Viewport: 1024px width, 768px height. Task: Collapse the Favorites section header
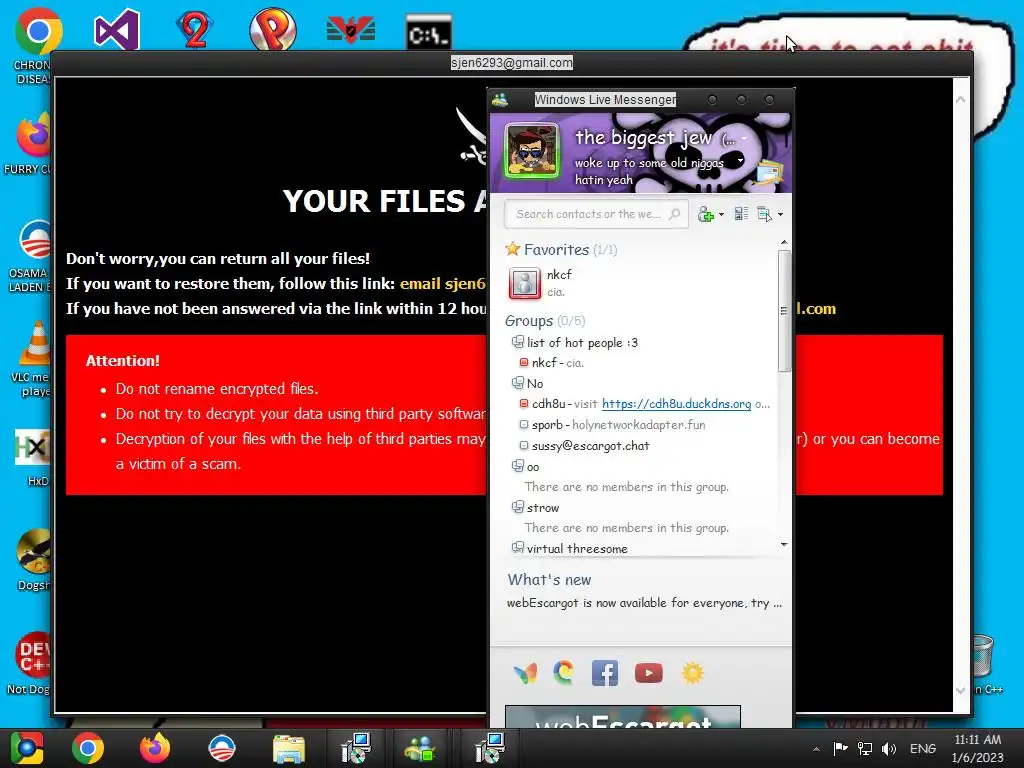click(x=561, y=249)
